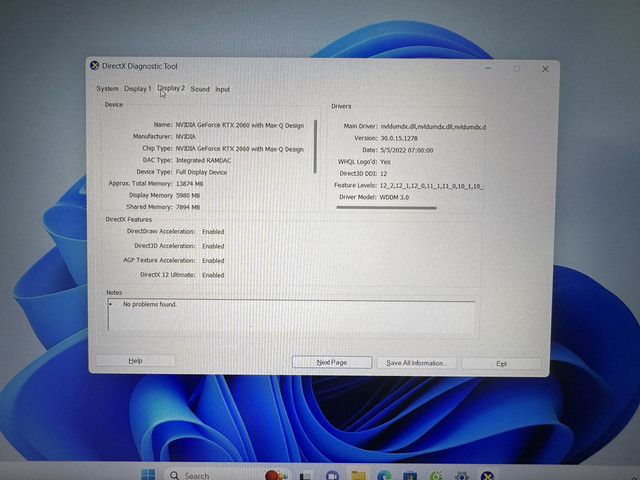Click the Main Driver value nvldumdx.dll
This screenshot has width=640, height=480.
click(433, 127)
